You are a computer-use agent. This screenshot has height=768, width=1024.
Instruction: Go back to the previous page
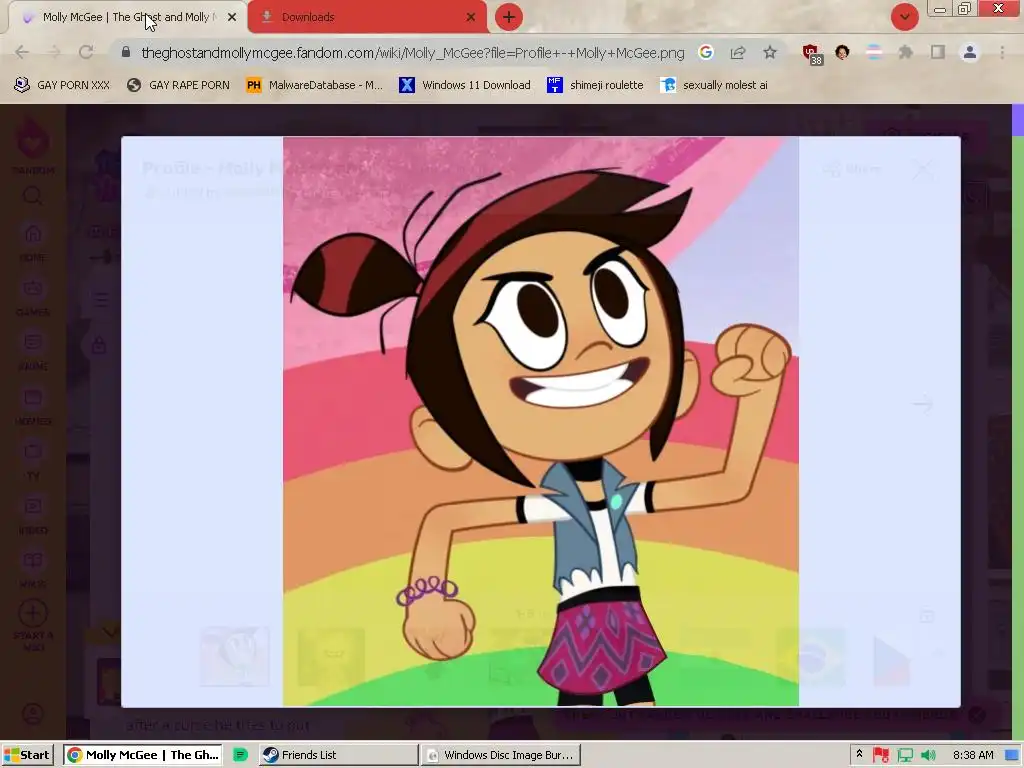click(x=22, y=52)
